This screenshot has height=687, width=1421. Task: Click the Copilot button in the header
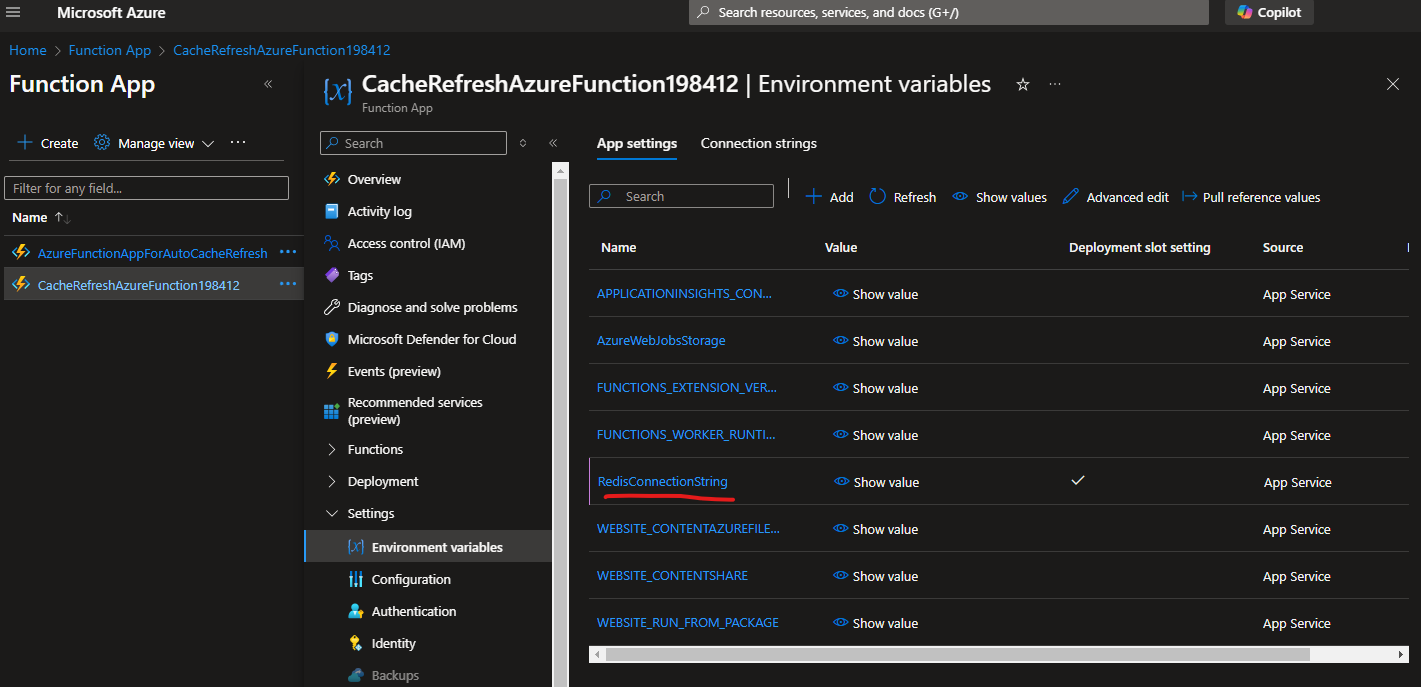click(x=1269, y=12)
